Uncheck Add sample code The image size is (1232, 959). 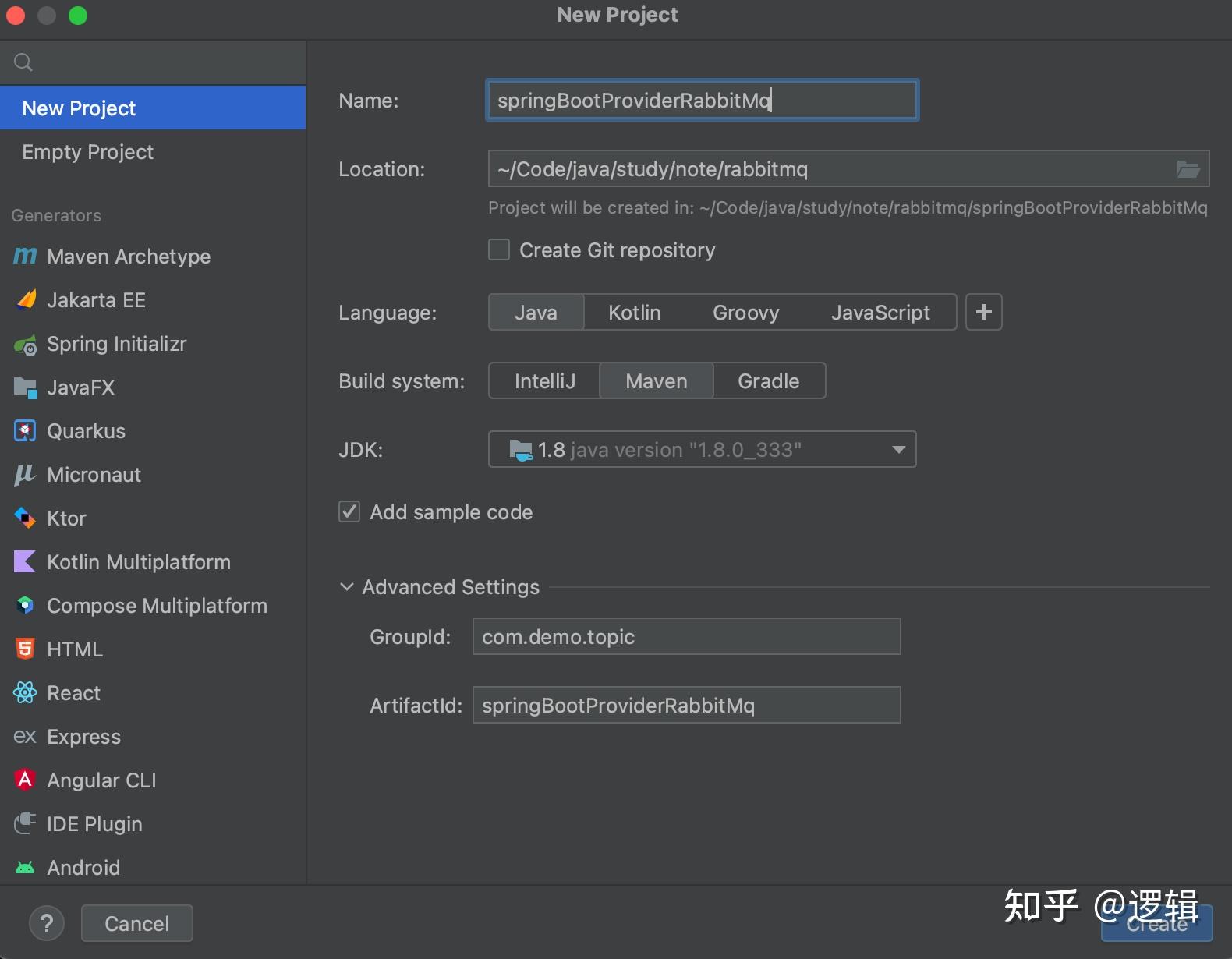tap(349, 511)
